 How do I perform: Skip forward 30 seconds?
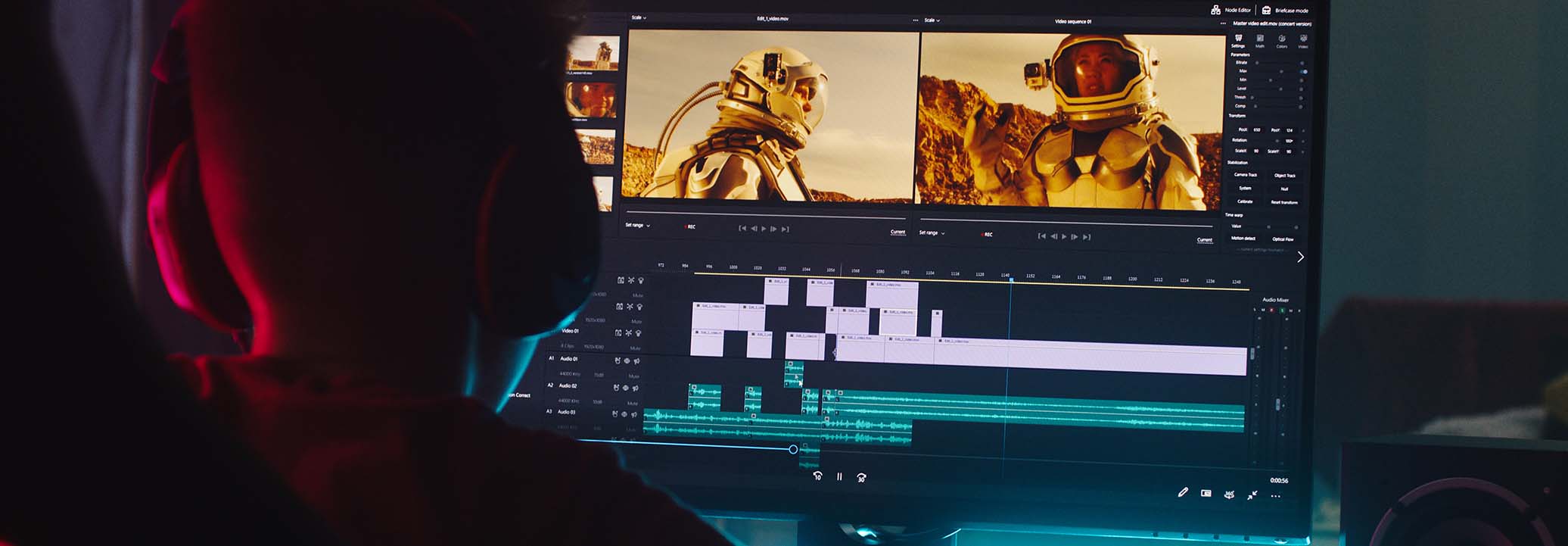(x=861, y=477)
